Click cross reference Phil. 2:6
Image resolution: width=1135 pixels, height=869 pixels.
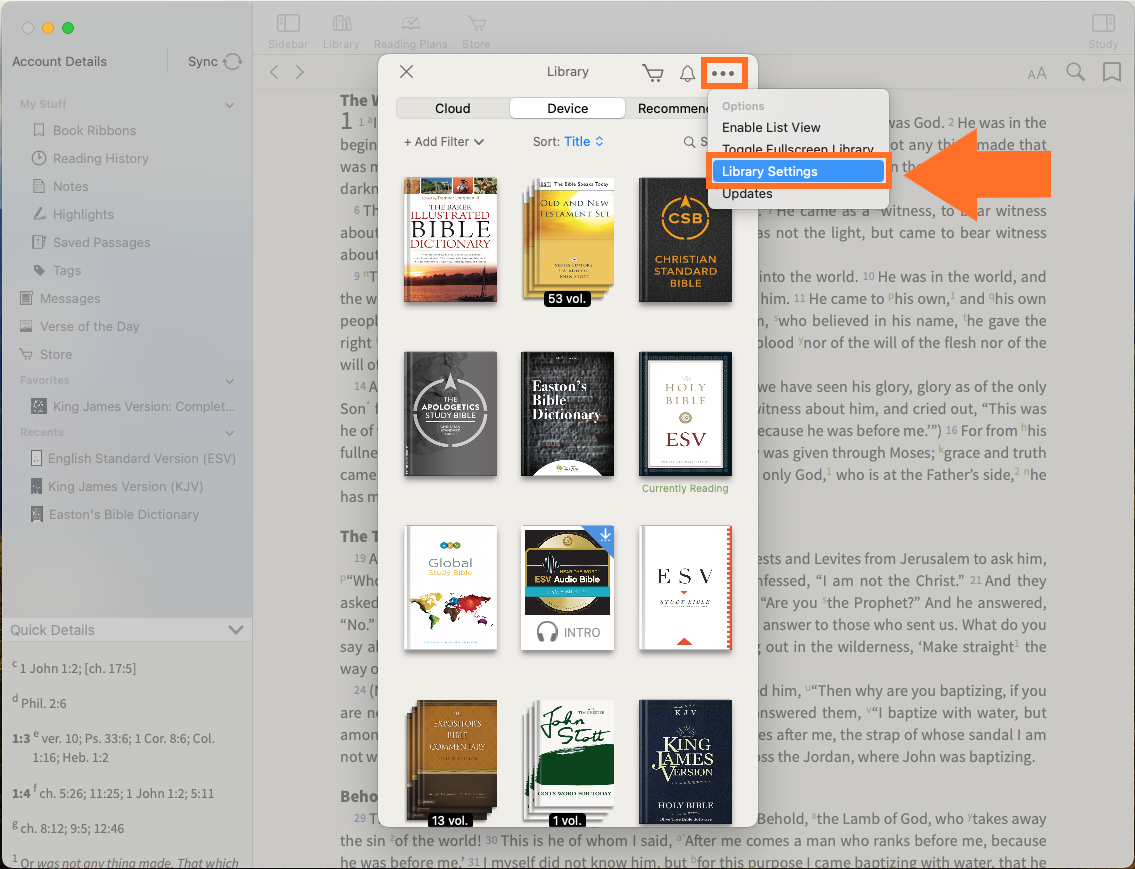coord(43,703)
